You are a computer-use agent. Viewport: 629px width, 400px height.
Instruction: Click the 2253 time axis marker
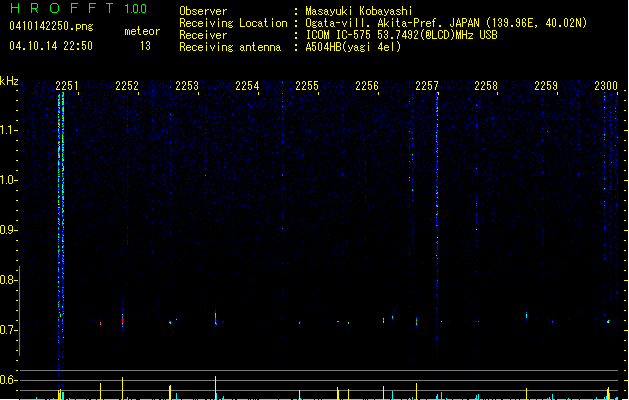(x=187, y=86)
